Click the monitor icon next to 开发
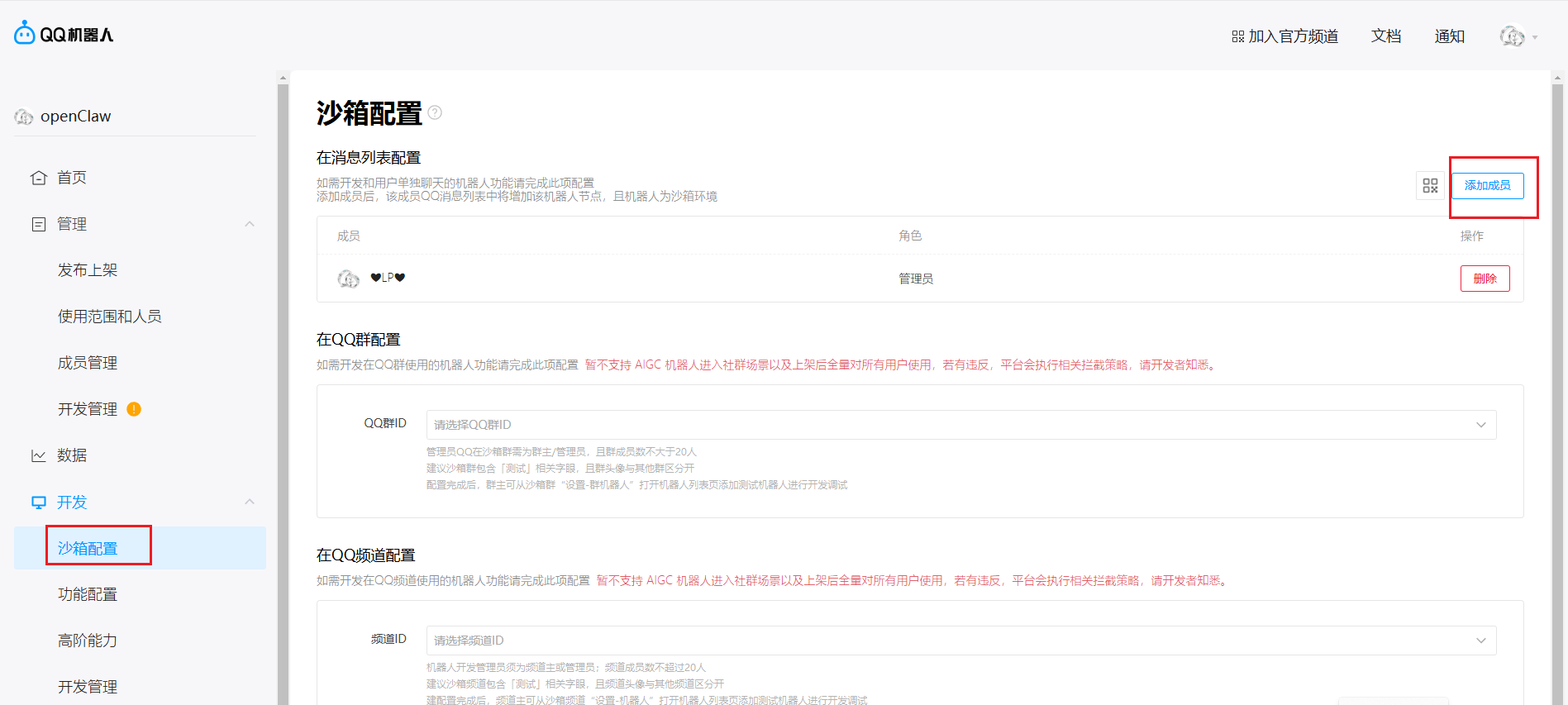The width and height of the screenshot is (1568, 705). coord(39,503)
